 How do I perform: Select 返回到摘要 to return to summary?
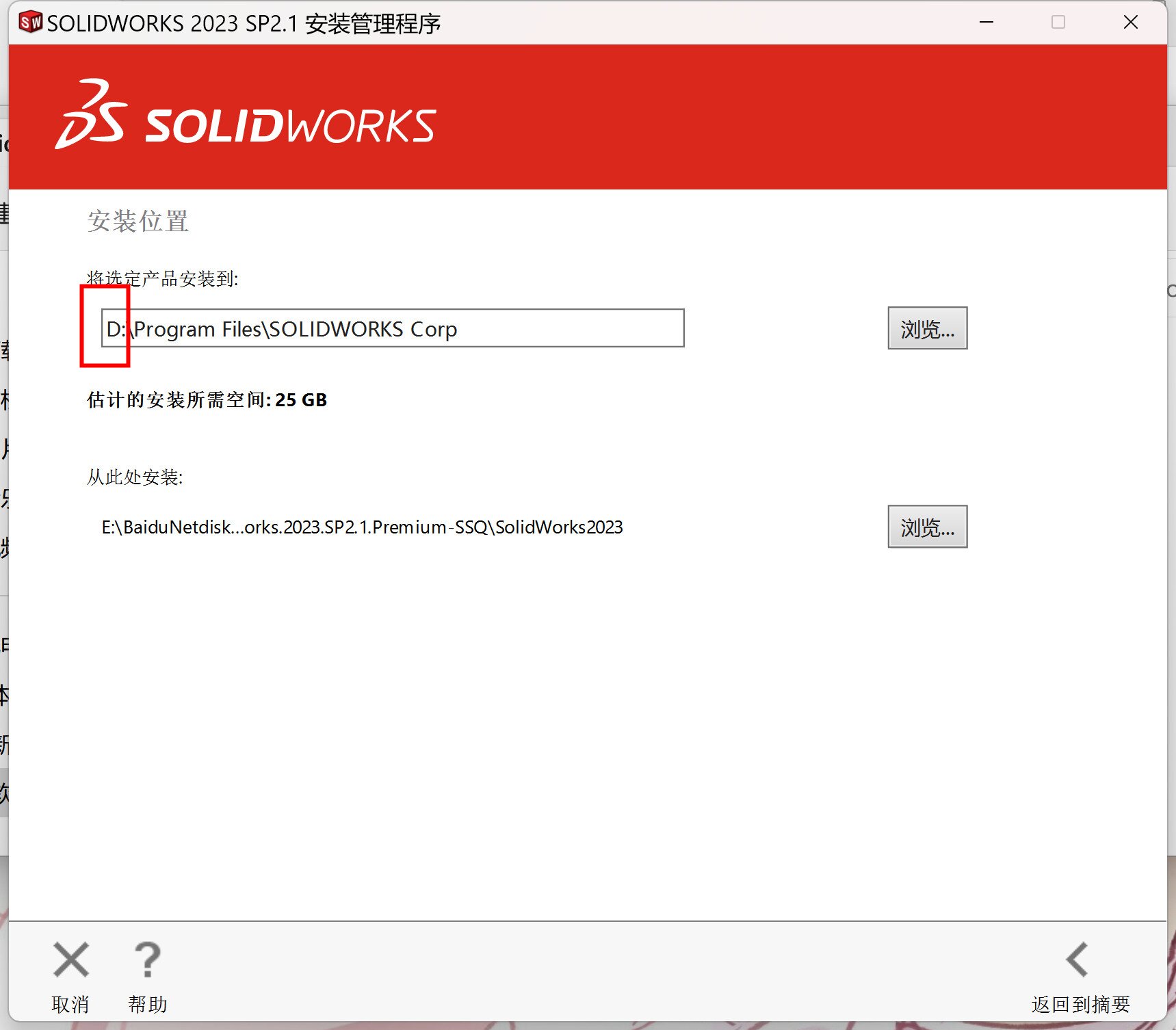[1080, 1004]
